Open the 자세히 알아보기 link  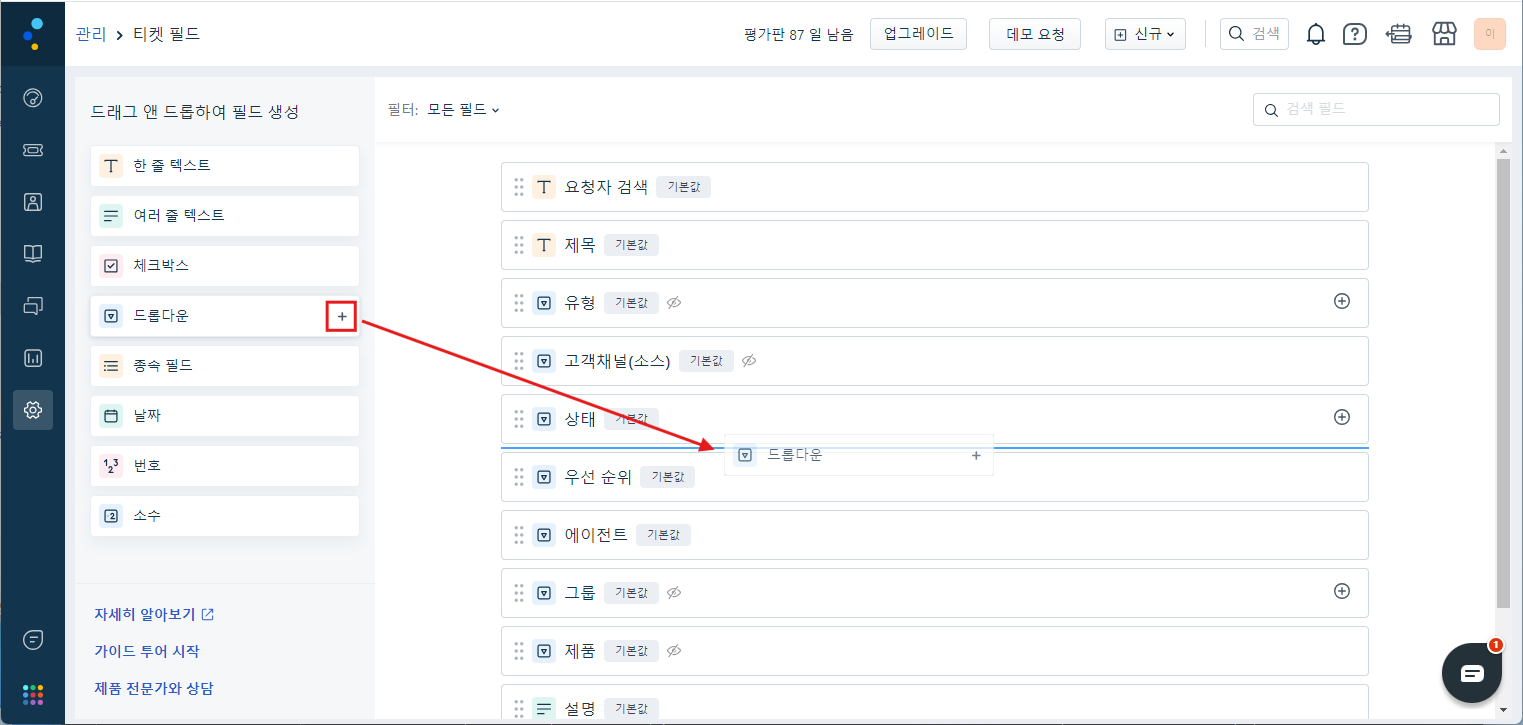[154, 614]
